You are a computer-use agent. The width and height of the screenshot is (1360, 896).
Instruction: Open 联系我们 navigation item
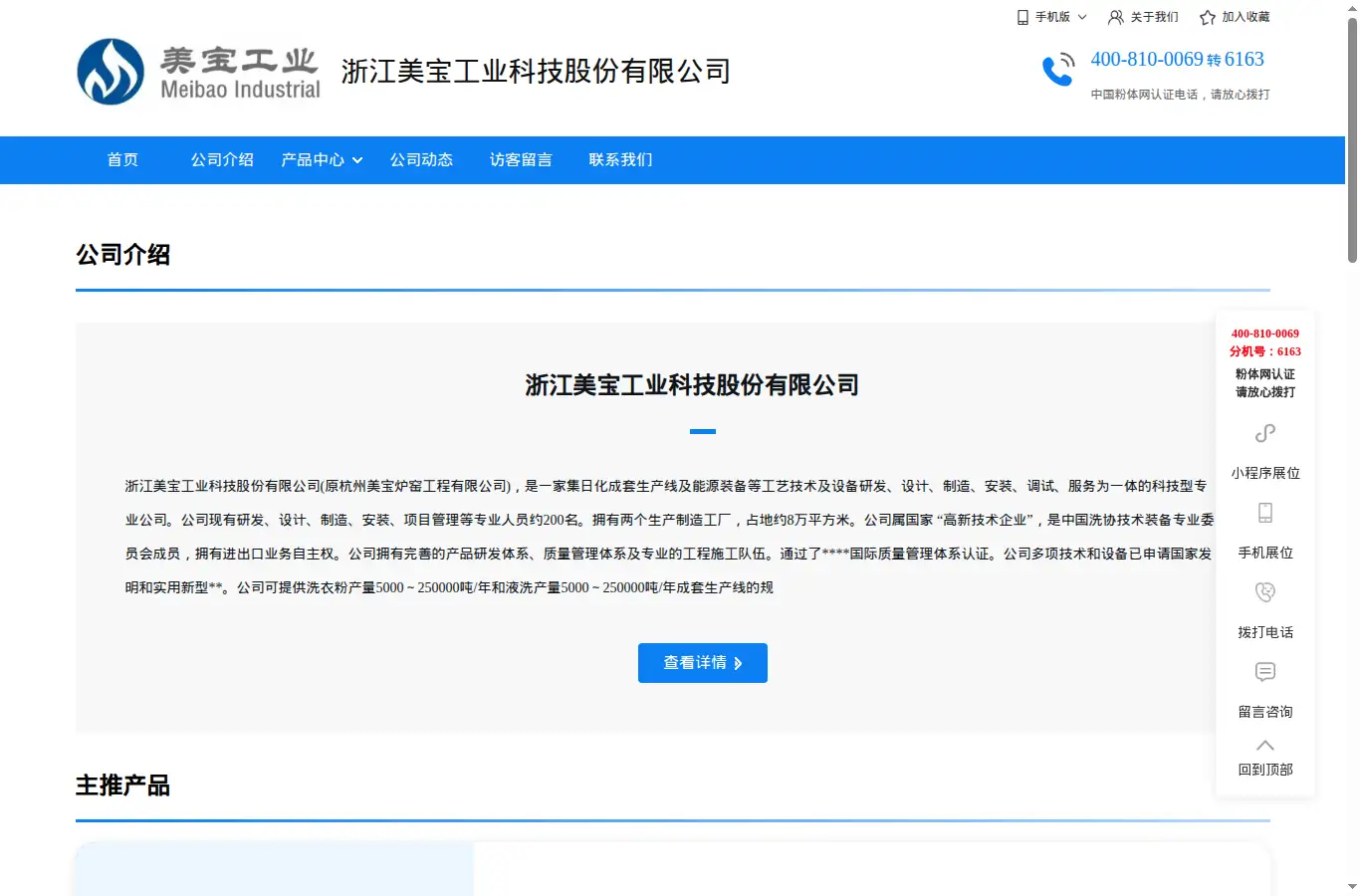pyautogui.click(x=620, y=159)
